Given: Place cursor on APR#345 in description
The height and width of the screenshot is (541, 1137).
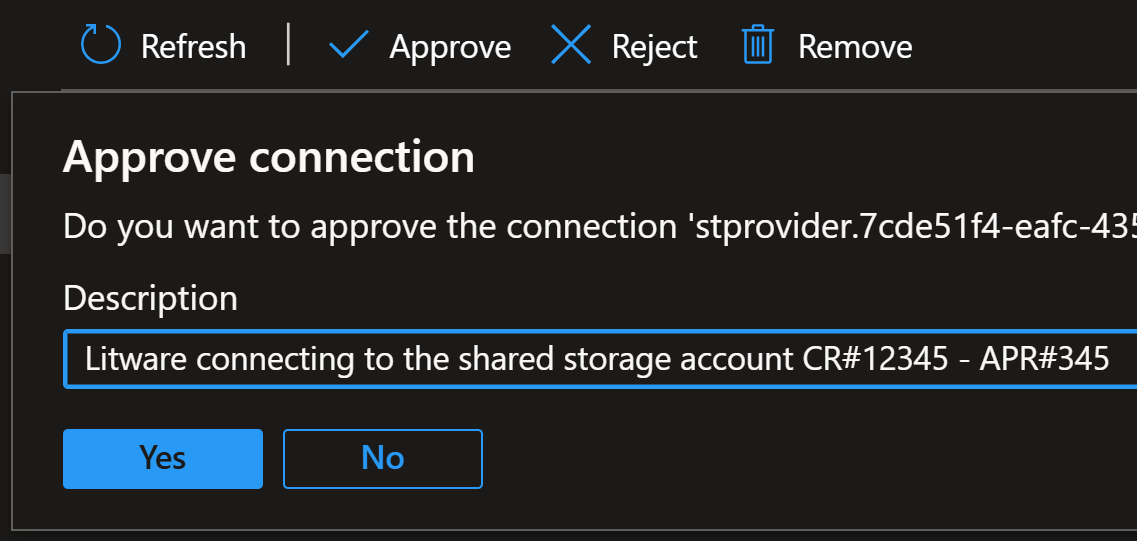Looking at the screenshot, I should (1044, 359).
